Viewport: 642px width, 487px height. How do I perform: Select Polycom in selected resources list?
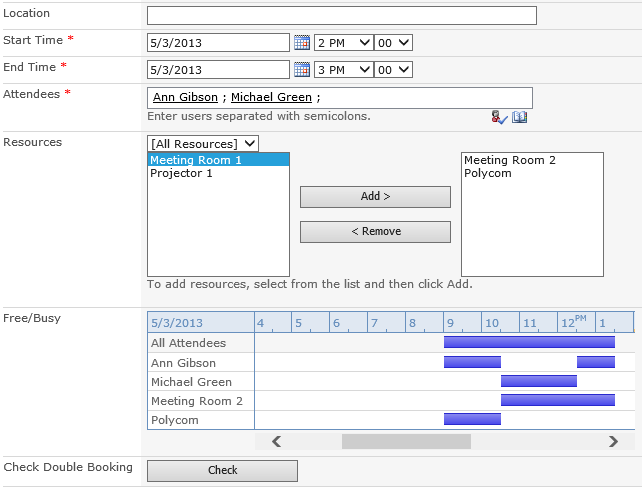pyautogui.click(x=488, y=173)
